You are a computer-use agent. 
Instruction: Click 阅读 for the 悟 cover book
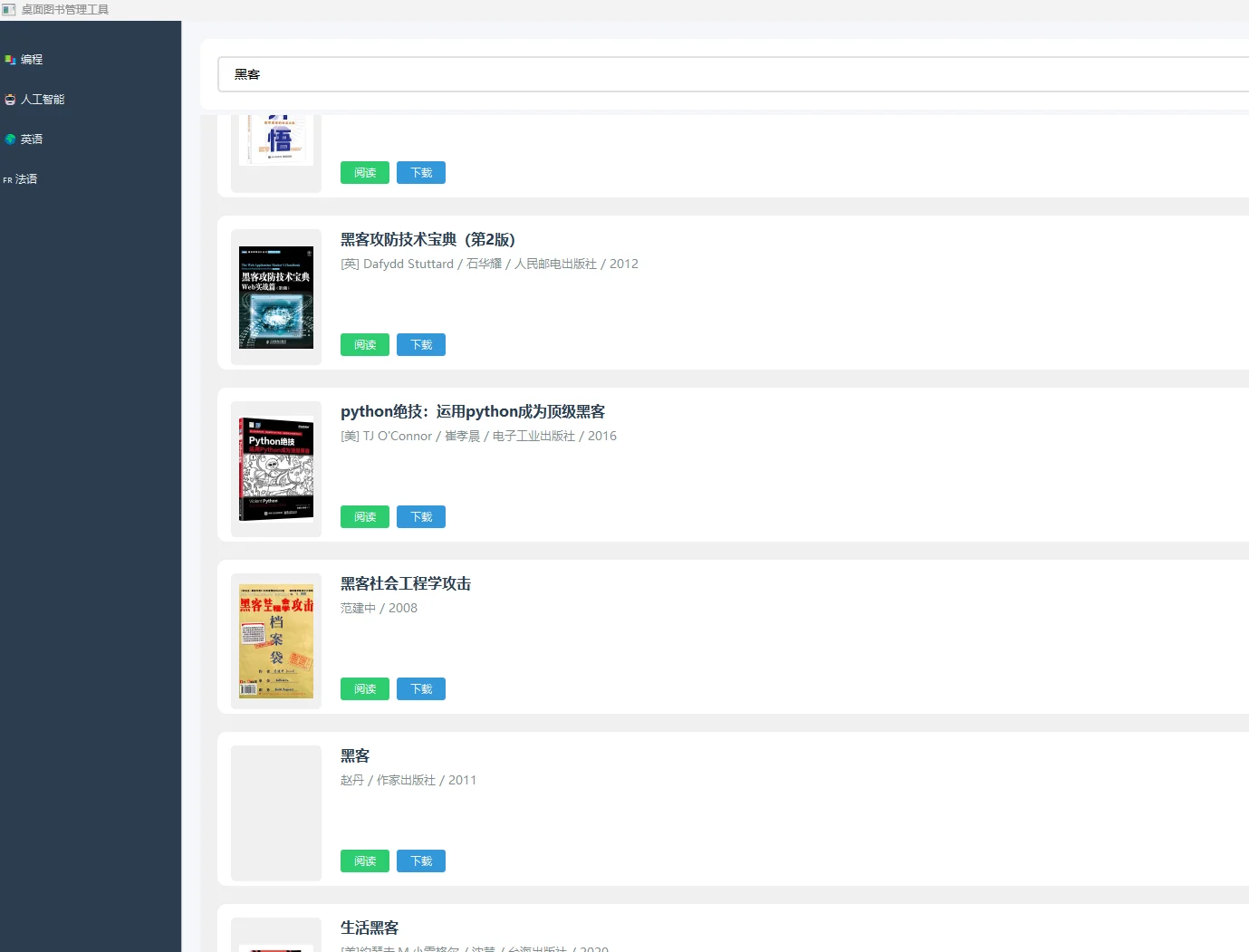tap(365, 173)
